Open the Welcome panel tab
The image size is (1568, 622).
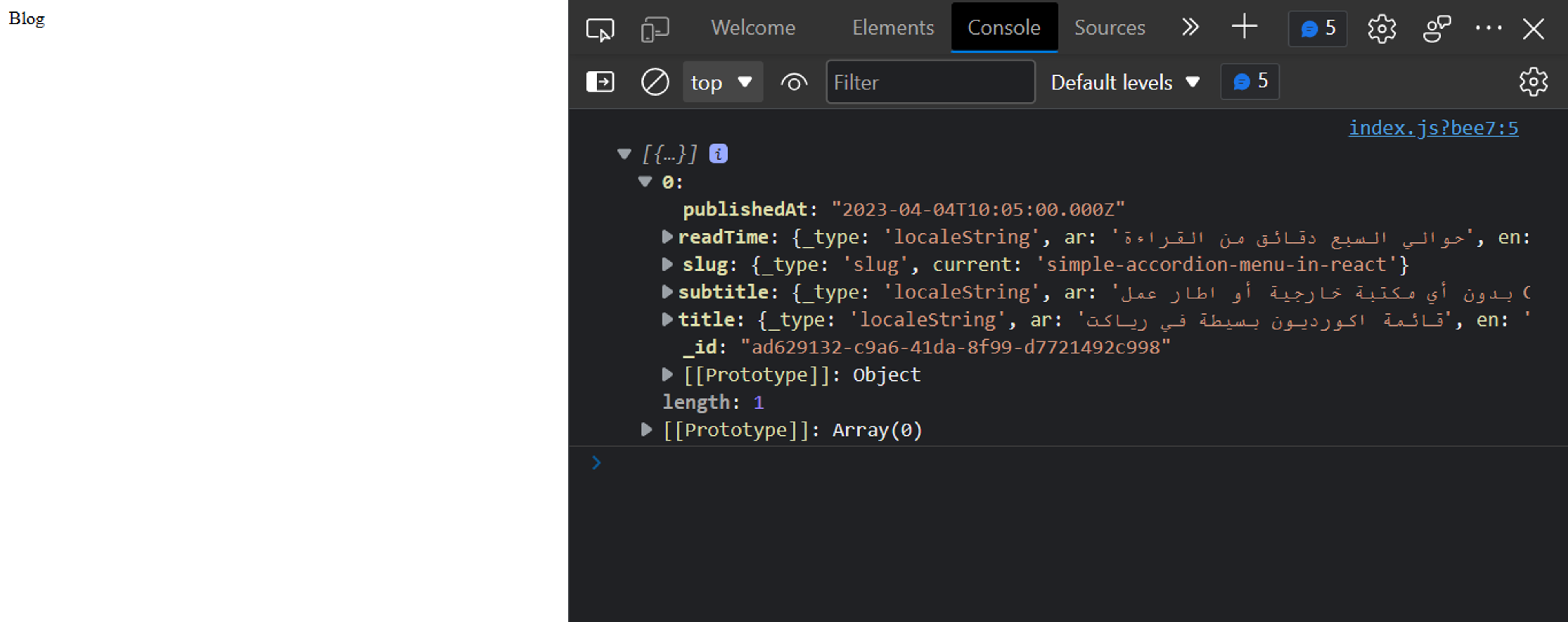tap(753, 27)
